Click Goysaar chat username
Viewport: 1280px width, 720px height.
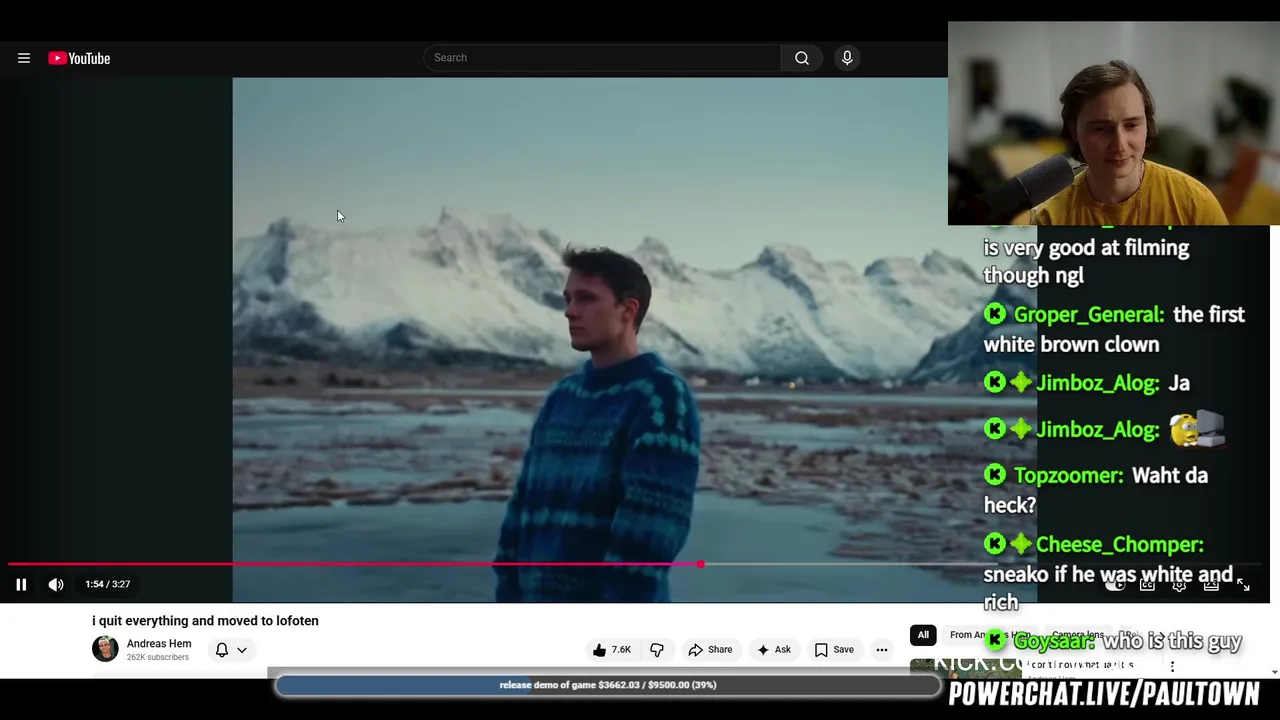[x=1054, y=642]
